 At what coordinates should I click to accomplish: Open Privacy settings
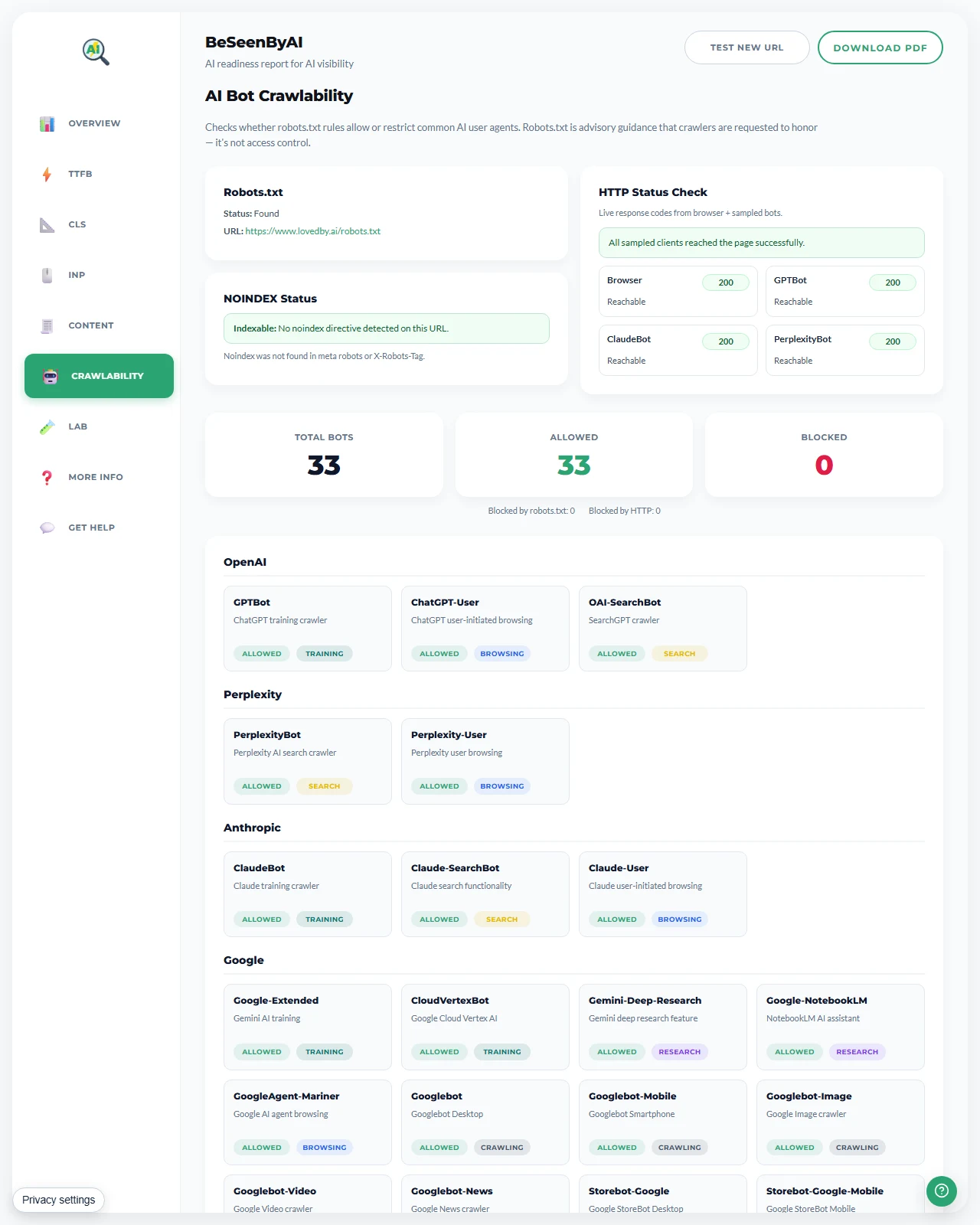58,1200
